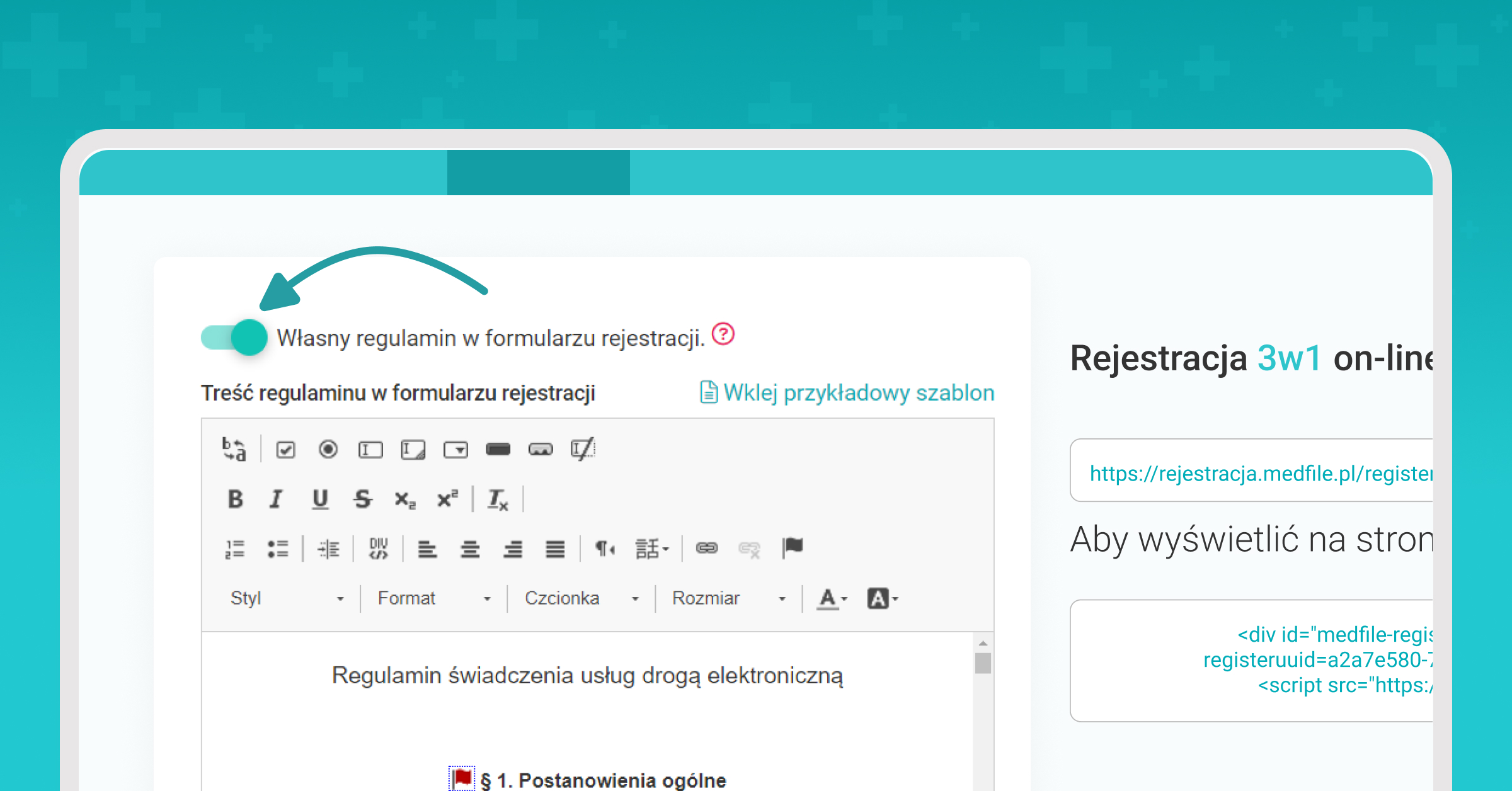Click the red help question mark
This screenshot has height=791, width=1512.
click(723, 334)
